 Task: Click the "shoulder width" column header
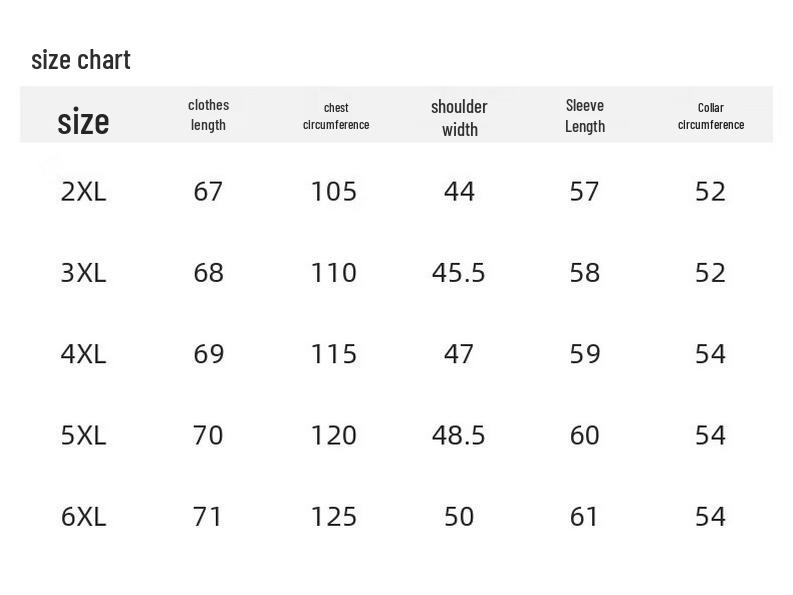(x=459, y=117)
